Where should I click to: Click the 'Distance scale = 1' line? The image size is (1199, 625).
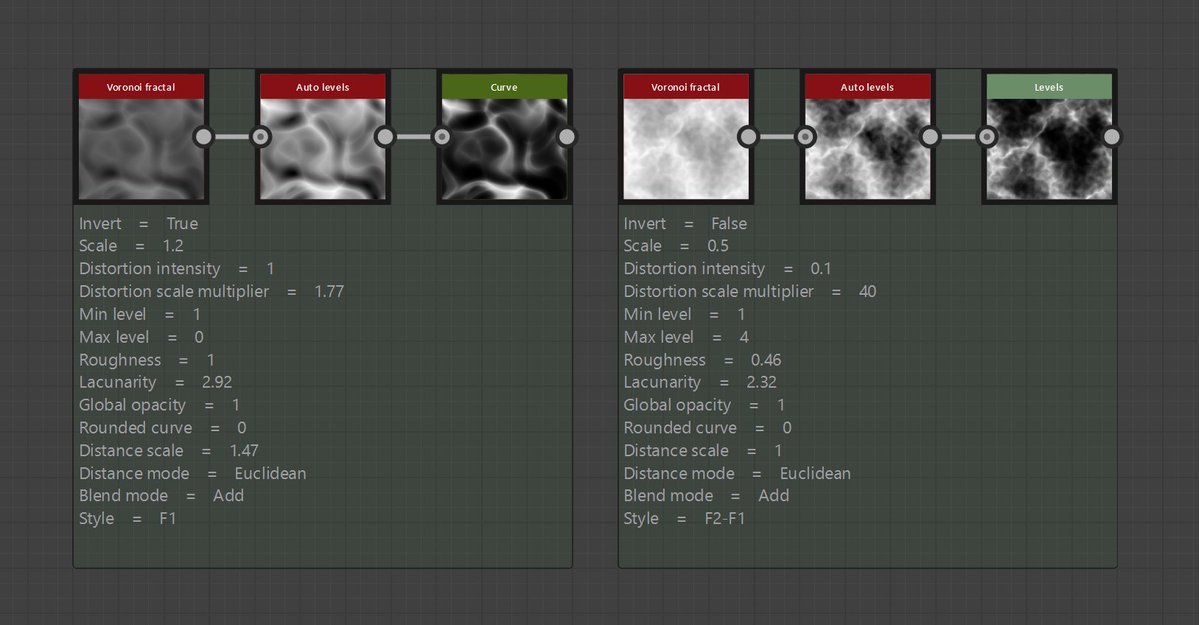(703, 451)
